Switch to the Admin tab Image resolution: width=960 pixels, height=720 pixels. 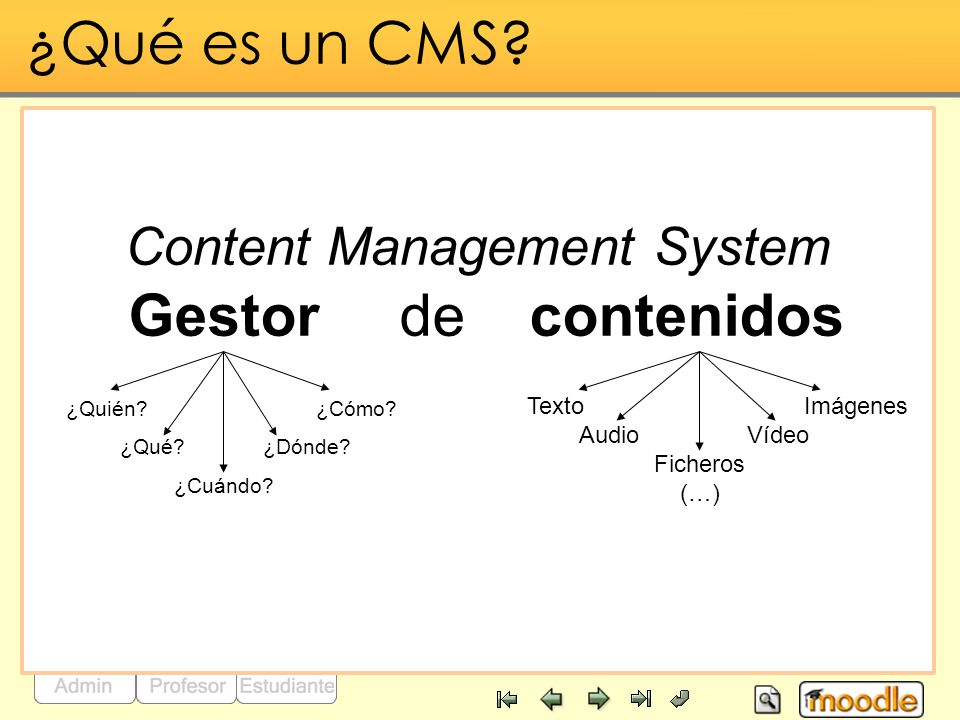coord(84,687)
